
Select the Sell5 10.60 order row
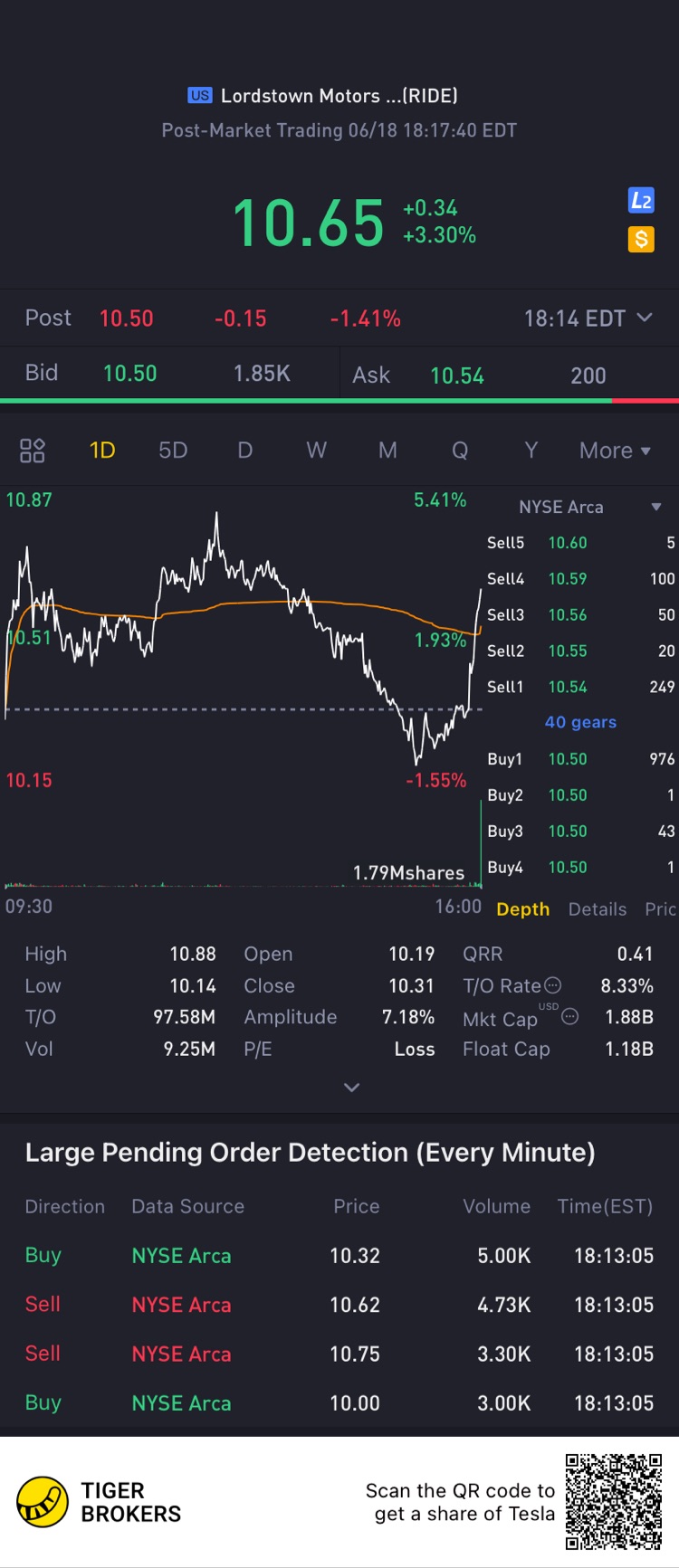(580, 543)
